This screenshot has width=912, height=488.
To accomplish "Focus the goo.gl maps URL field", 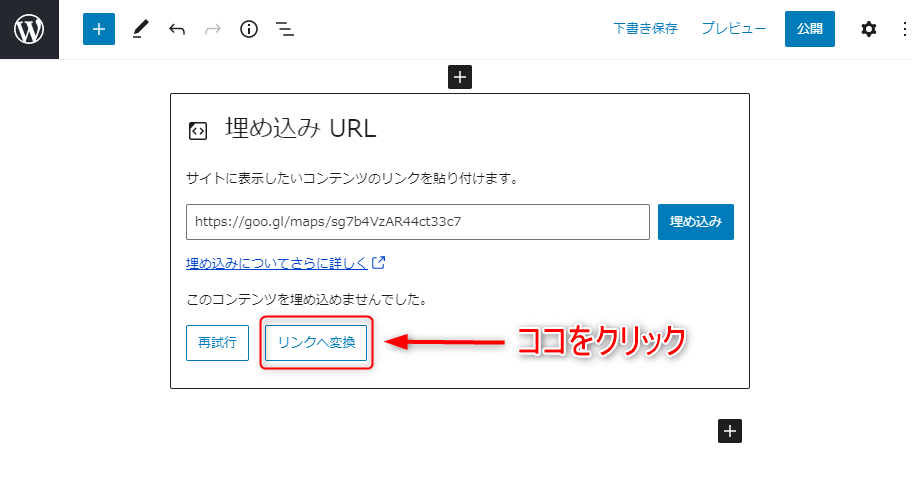I will (x=418, y=222).
